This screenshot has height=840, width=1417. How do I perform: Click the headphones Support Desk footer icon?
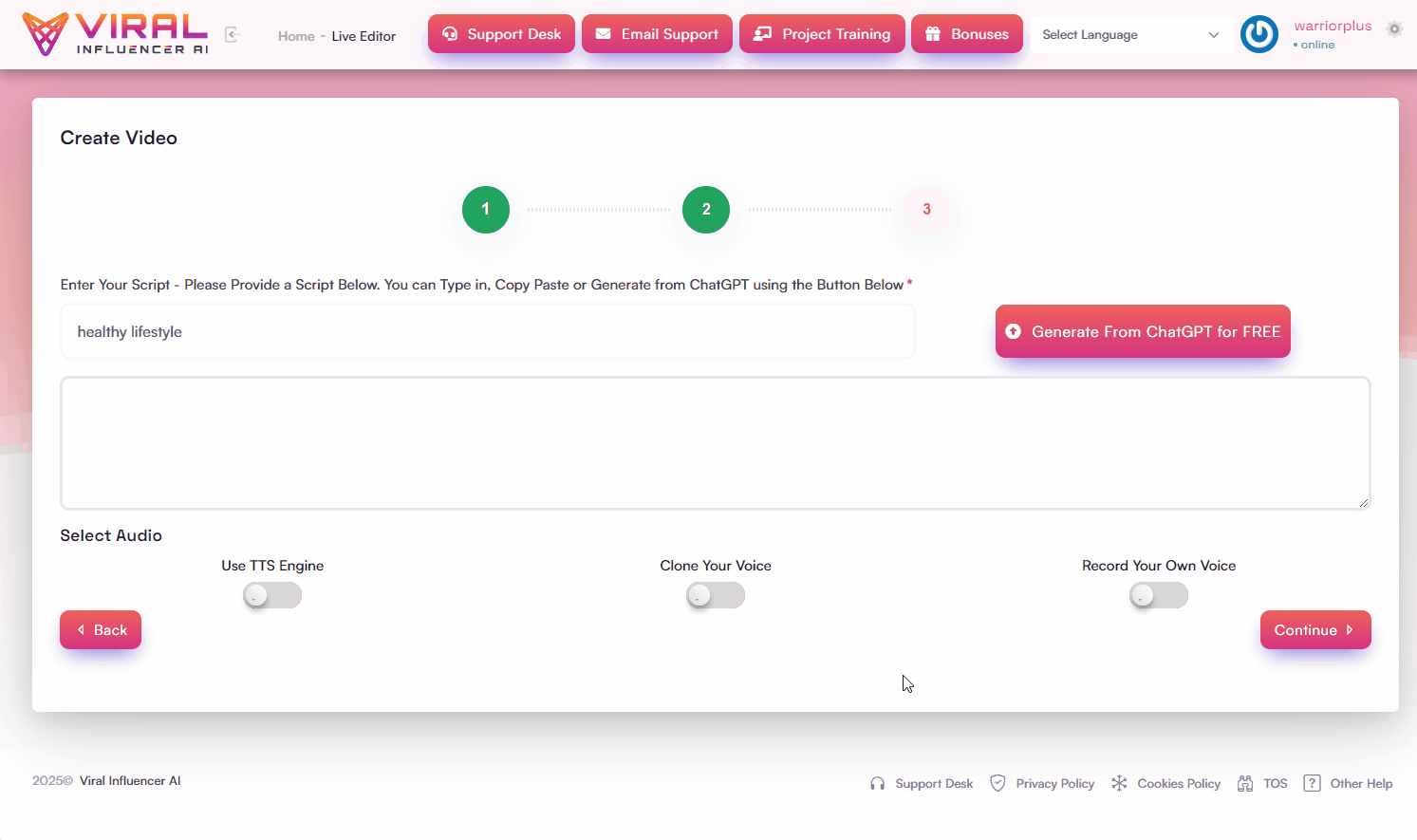pyautogui.click(x=877, y=783)
